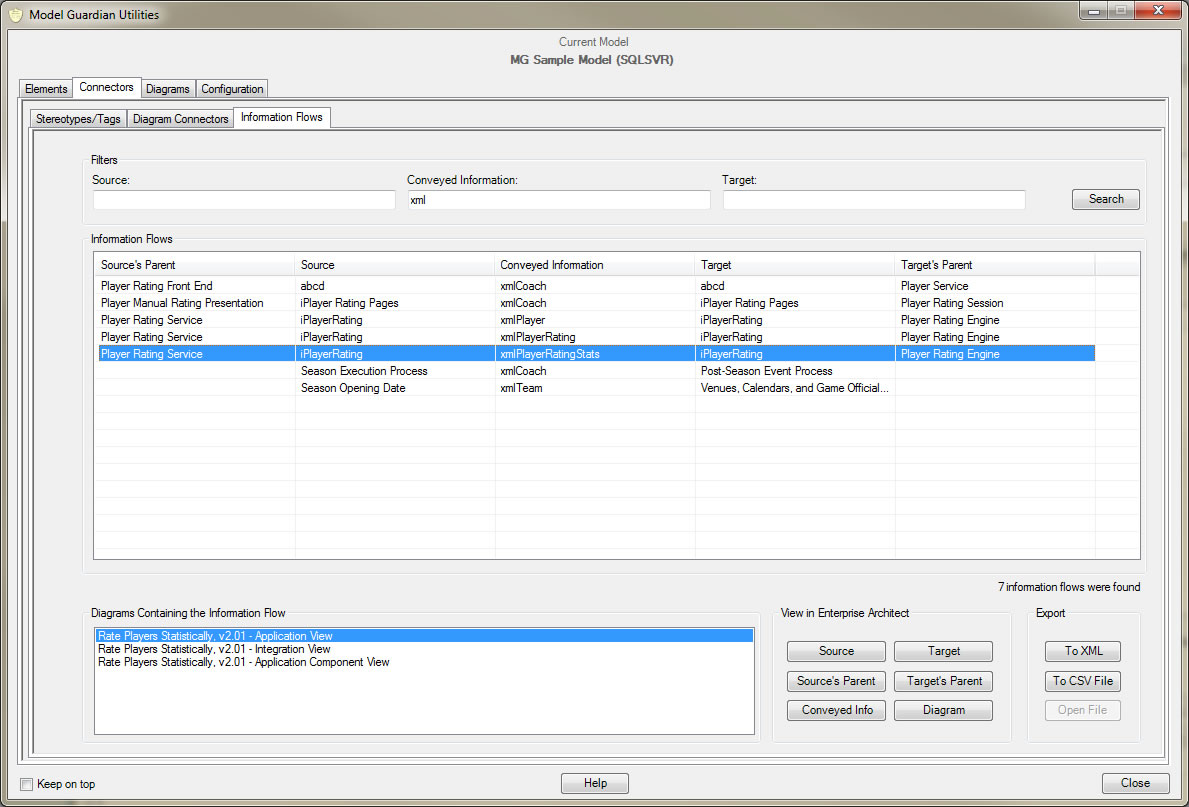Click the Player Rating Session cell

[995, 303]
